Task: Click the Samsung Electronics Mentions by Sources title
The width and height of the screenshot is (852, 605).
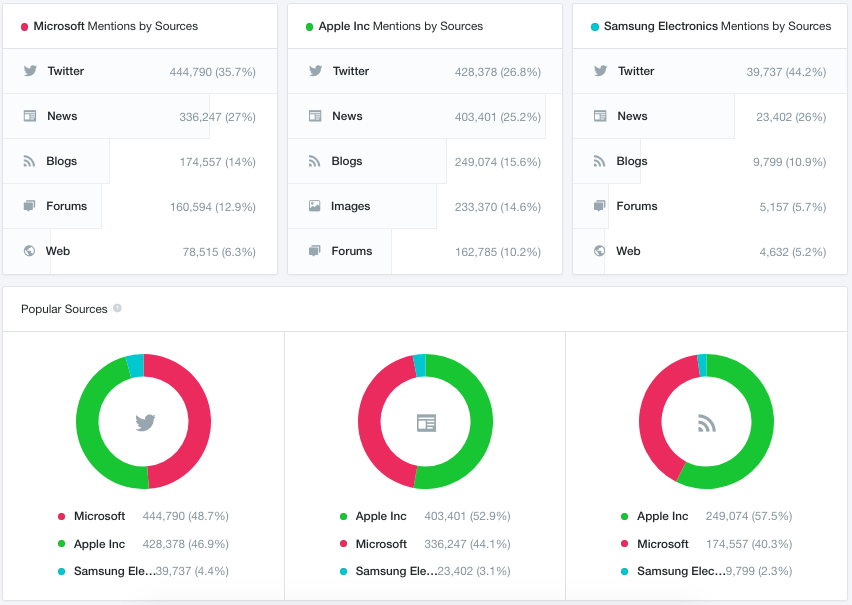Action: [717, 26]
